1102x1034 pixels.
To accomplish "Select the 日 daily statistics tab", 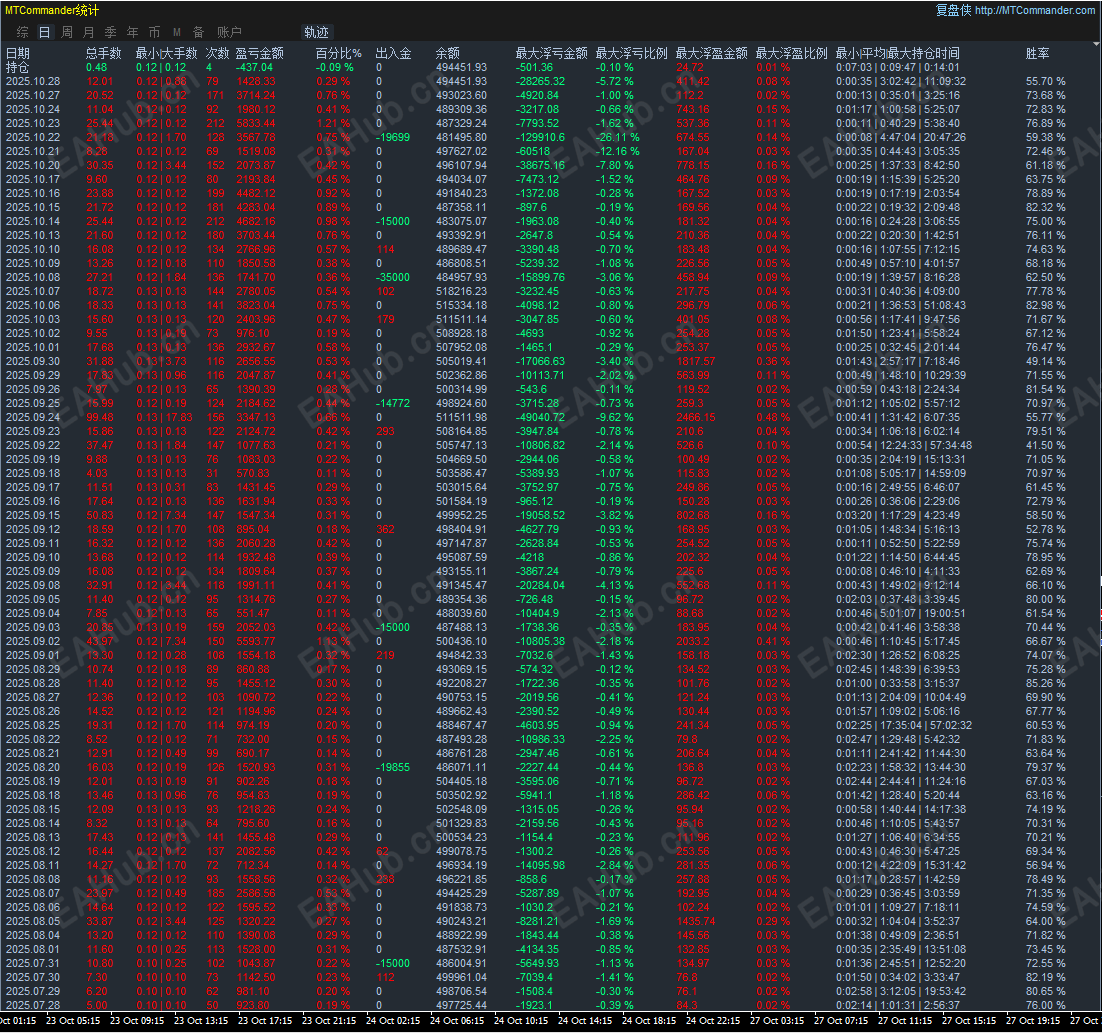I will 44,32.
